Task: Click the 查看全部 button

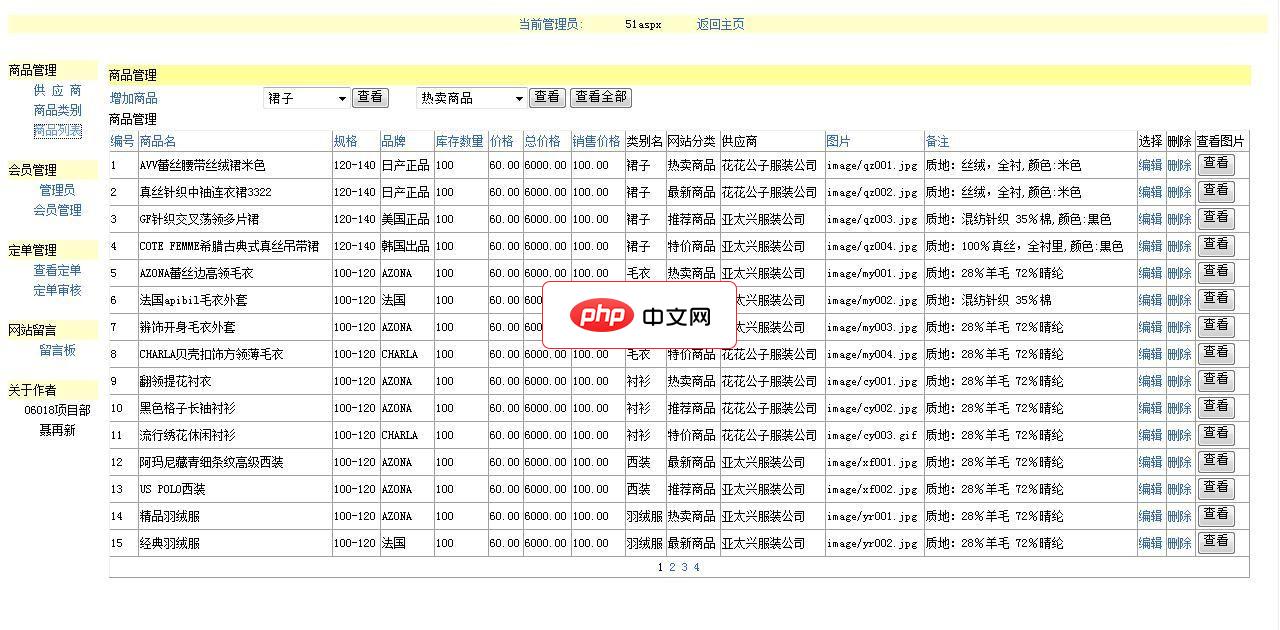Action: (598, 97)
